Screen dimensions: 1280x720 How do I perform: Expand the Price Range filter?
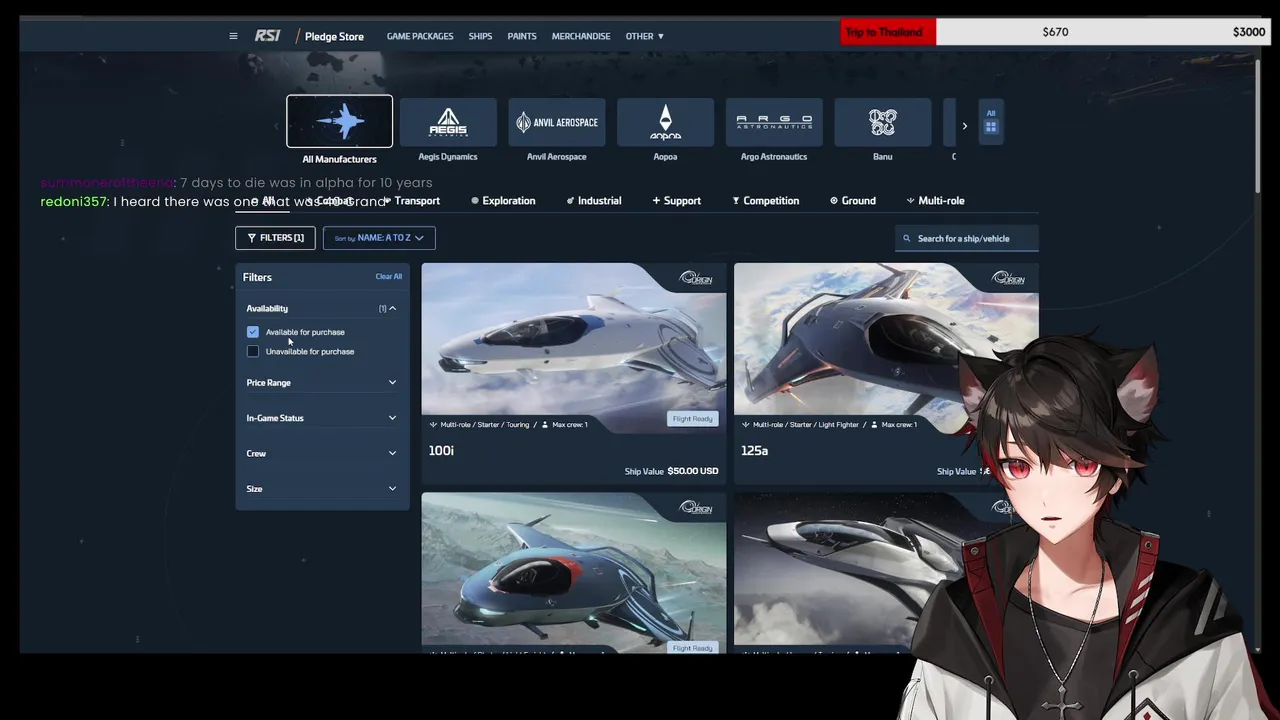pyautogui.click(x=322, y=382)
